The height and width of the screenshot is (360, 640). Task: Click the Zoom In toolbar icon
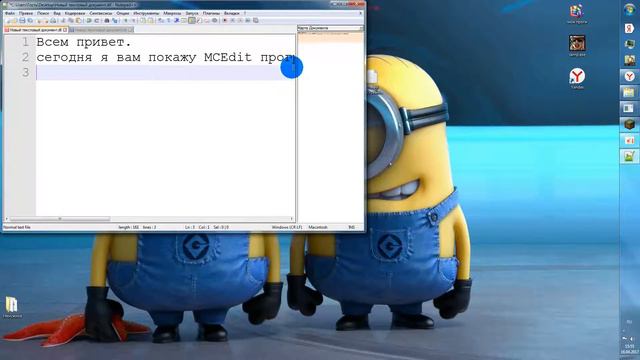tap(126, 20)
